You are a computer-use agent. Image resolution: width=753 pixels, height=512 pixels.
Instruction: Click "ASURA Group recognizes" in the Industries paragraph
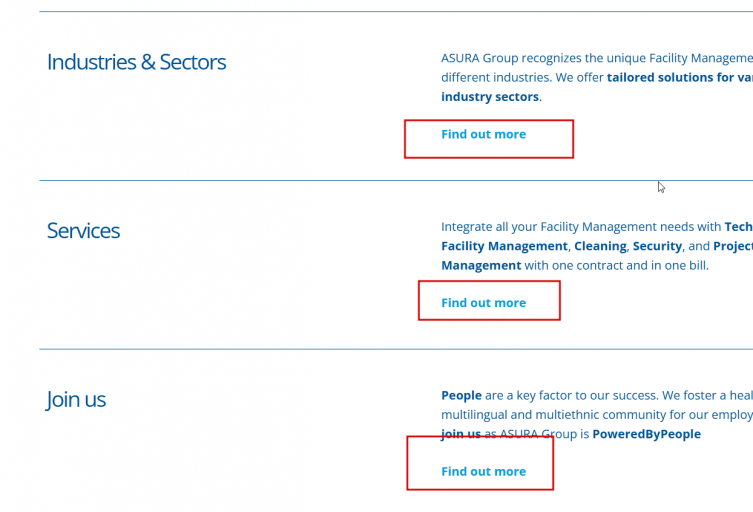510,59
